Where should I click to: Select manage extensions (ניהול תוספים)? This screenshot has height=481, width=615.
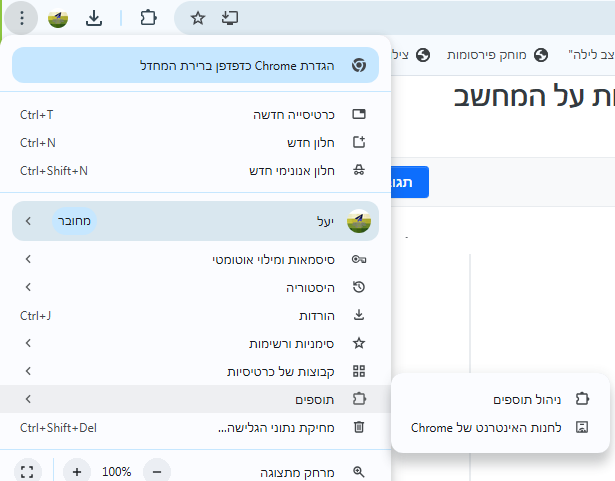[x=502, y=399]
